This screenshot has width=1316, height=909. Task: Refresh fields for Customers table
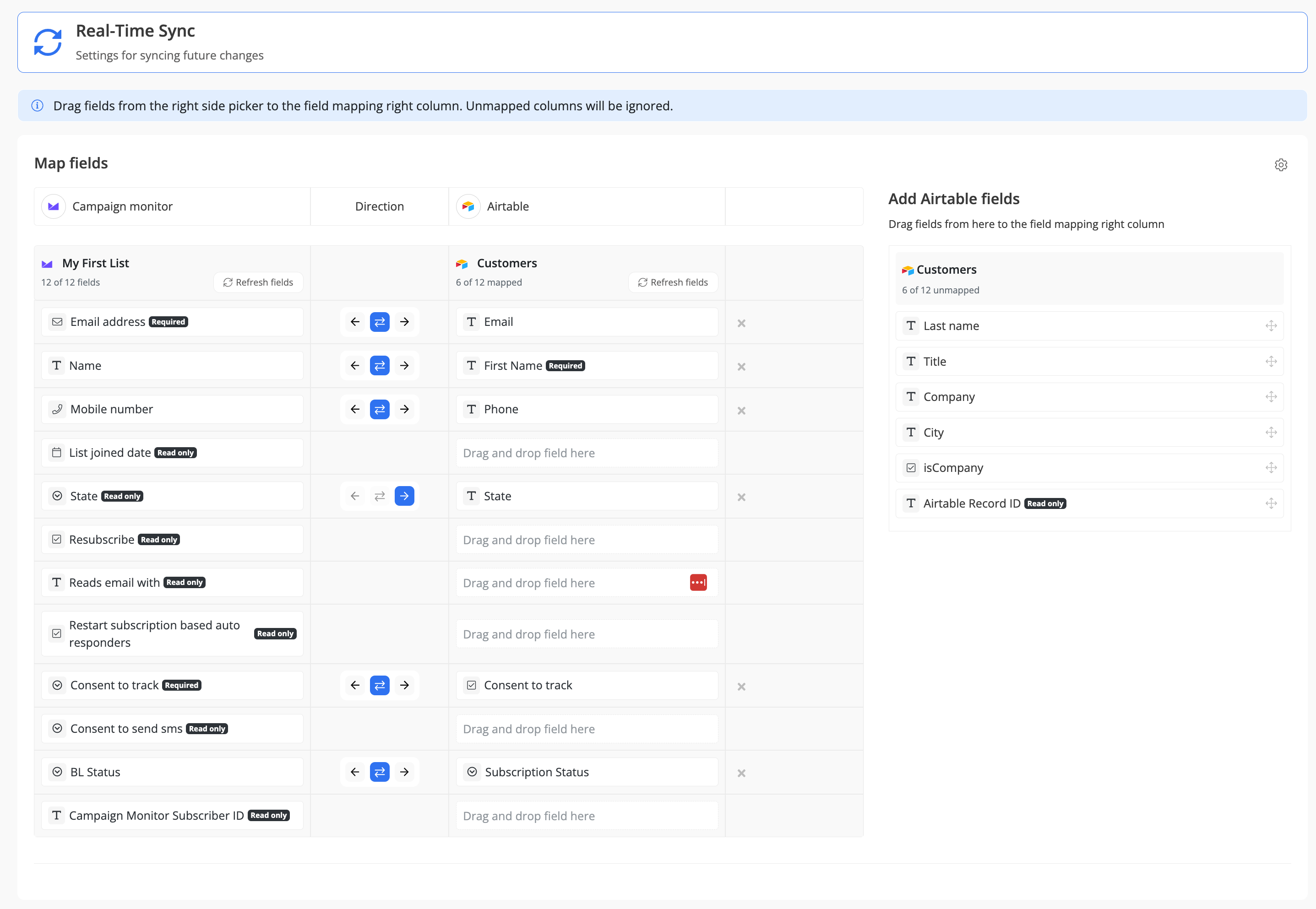673,282
